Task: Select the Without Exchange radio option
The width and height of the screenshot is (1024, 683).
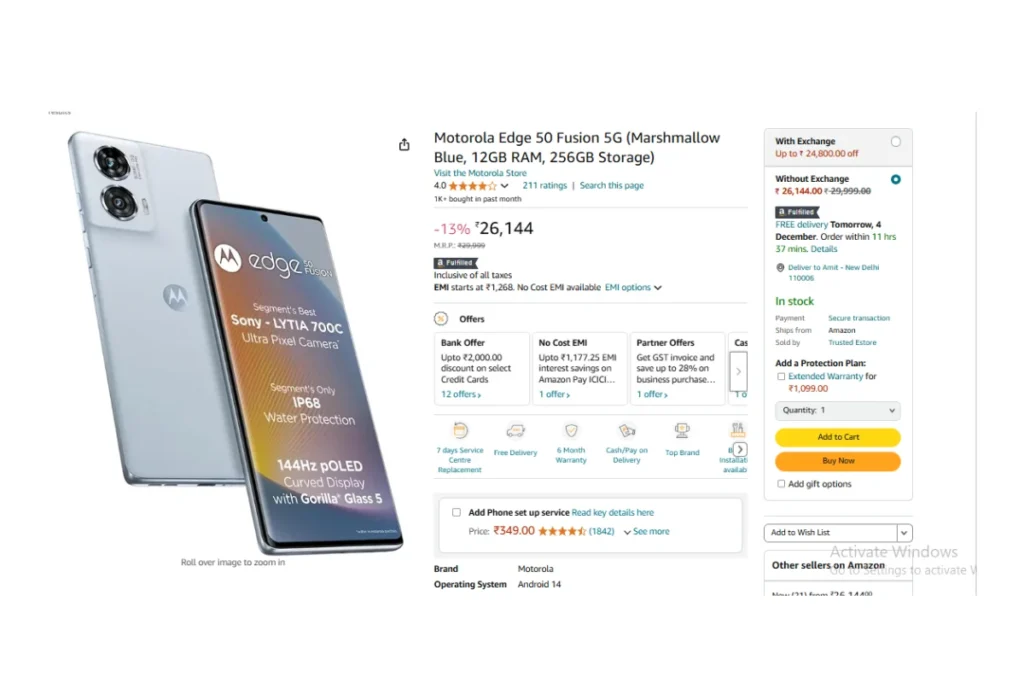Action: 895,179
